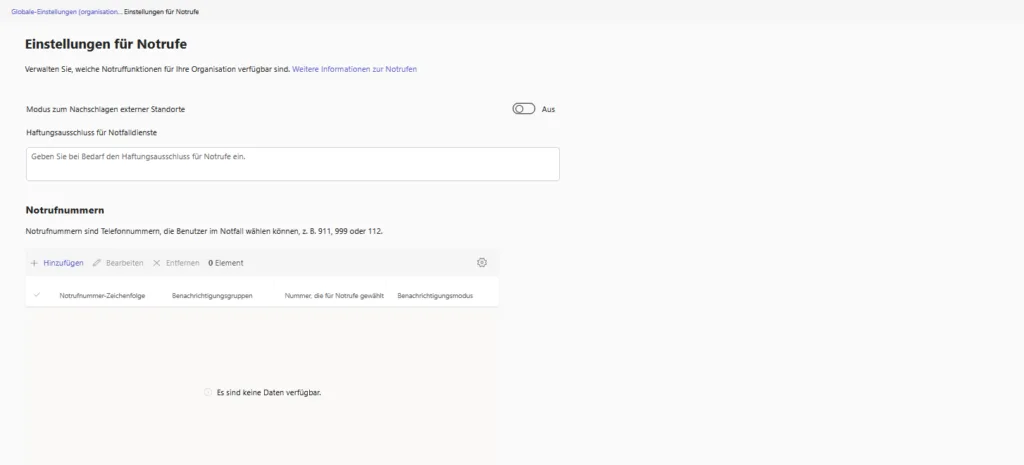Click 'Es sind keine Daten verfügbar.' message
This screenshot has height=465, width=1024.
(x=269, y=393)
